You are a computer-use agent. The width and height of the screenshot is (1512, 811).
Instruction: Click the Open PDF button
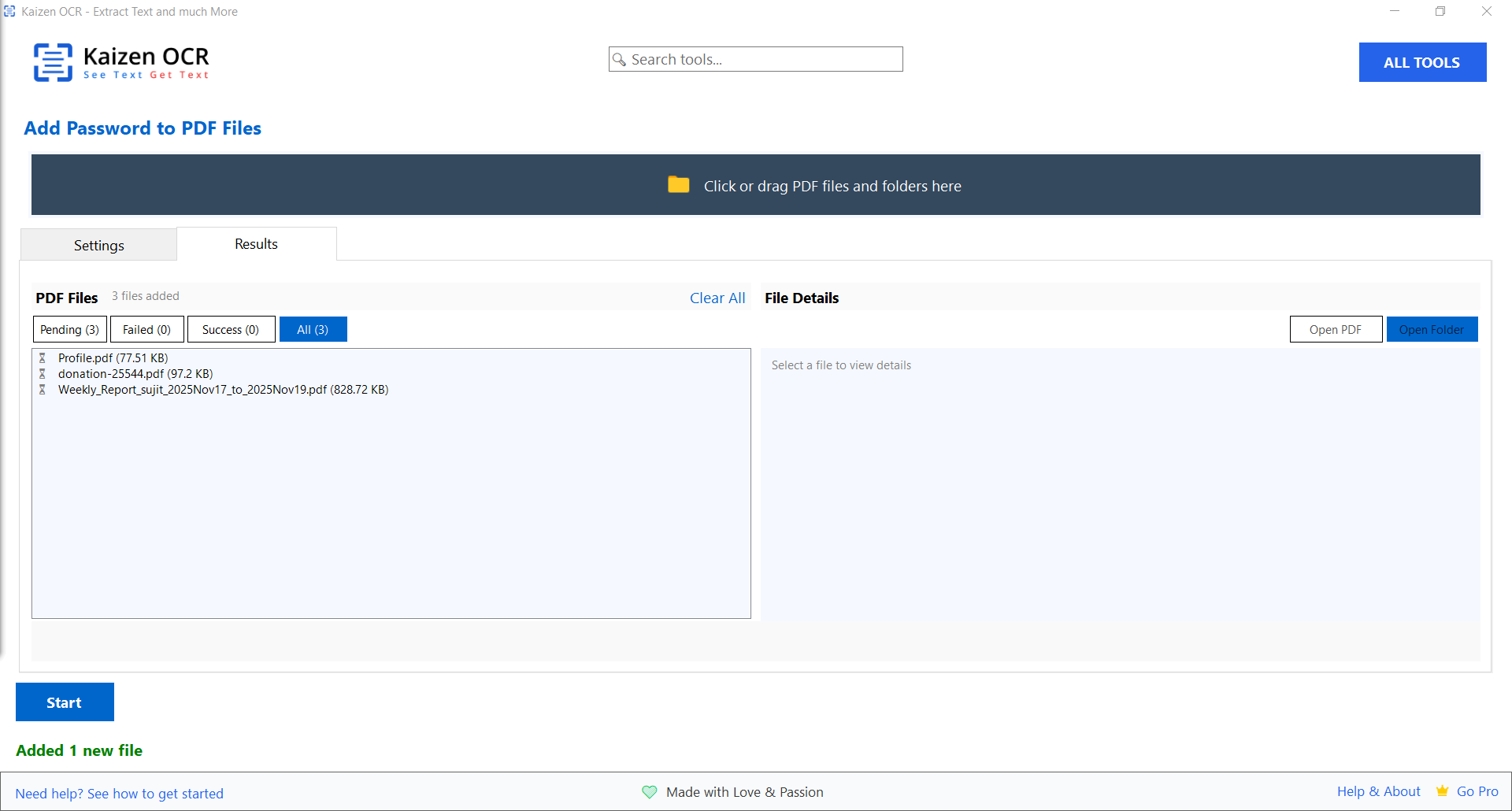[1335, 329]
